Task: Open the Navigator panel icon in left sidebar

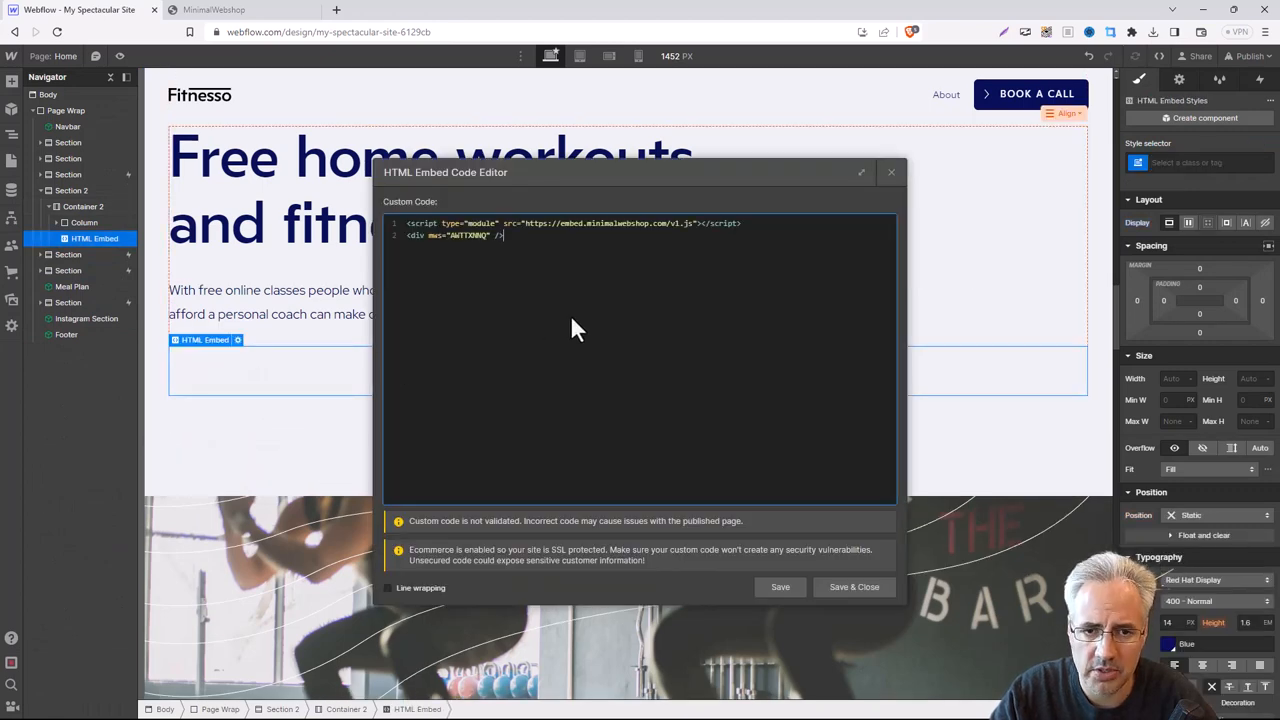Action: [12, 135]
